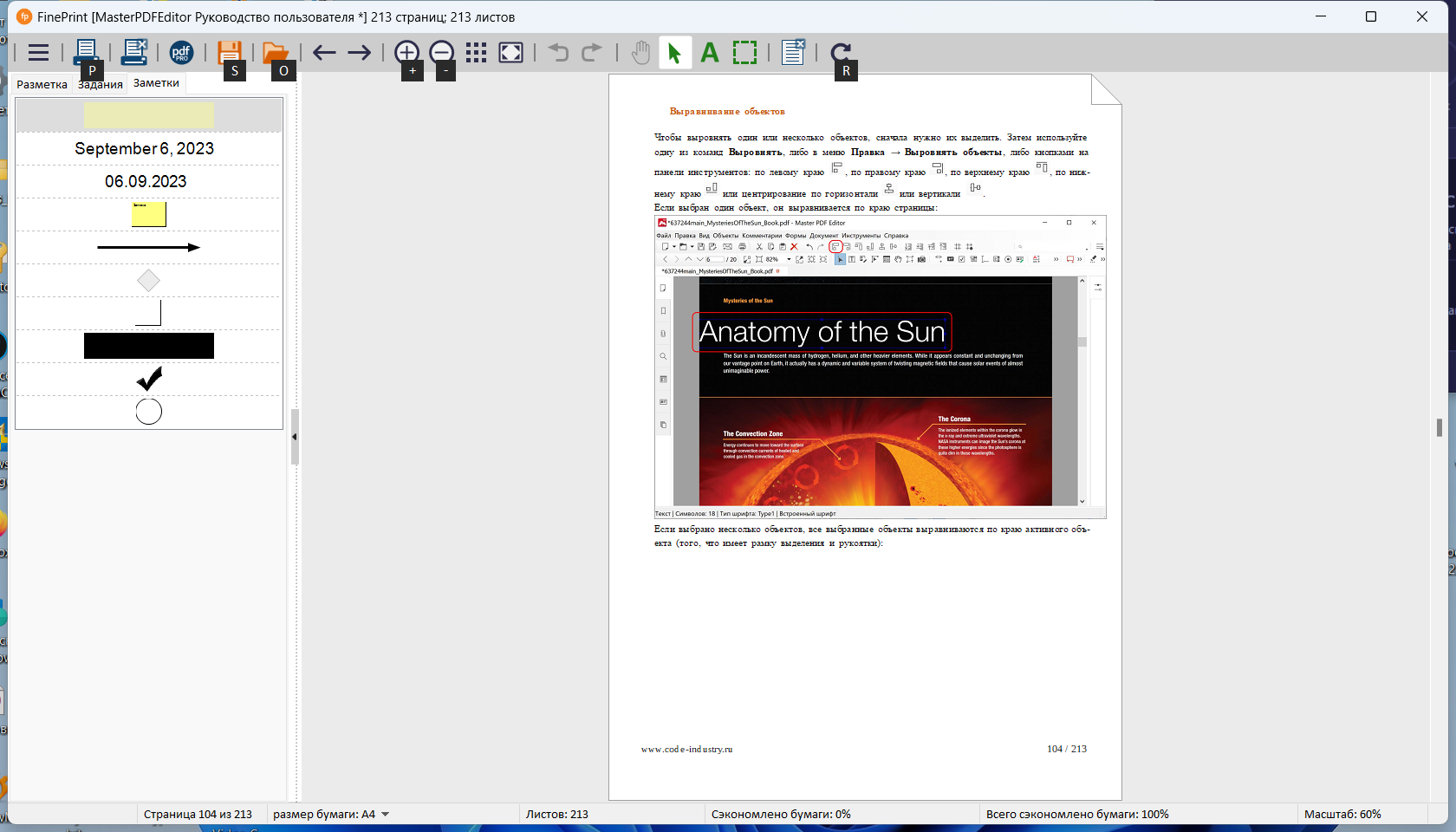Pick the September 6, 2023 date stamp
This screenshot has height=832, width=1456.
pos(145,148)
